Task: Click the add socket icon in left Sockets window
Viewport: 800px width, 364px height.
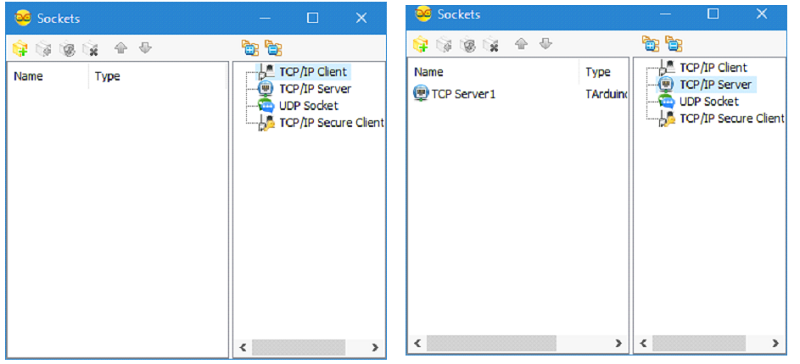Action: click(x=20, y=48)
